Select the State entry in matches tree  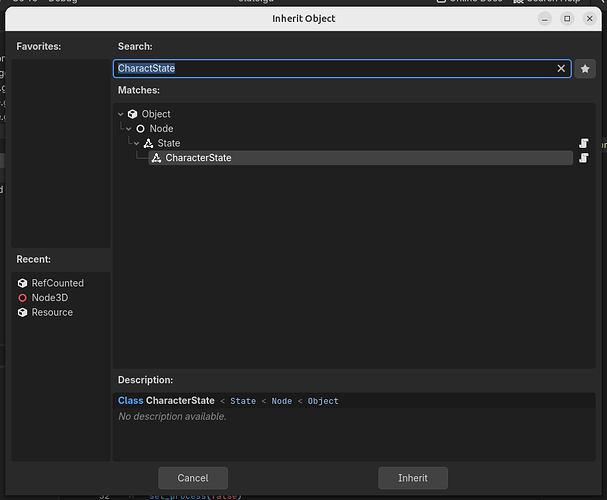[169, 144]
